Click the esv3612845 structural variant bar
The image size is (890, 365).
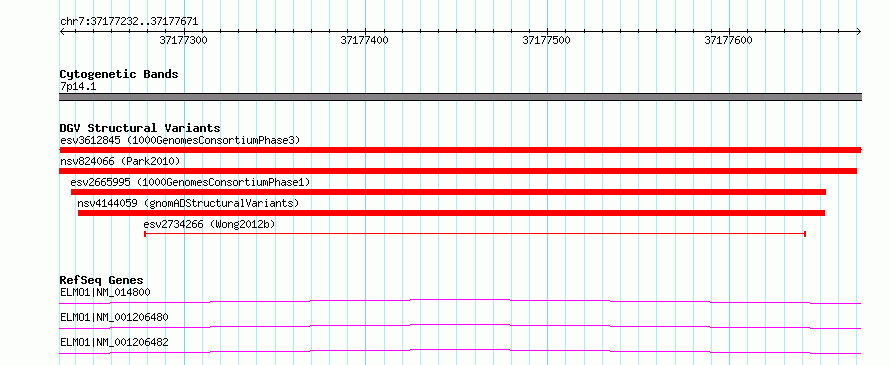click(460, 150)
